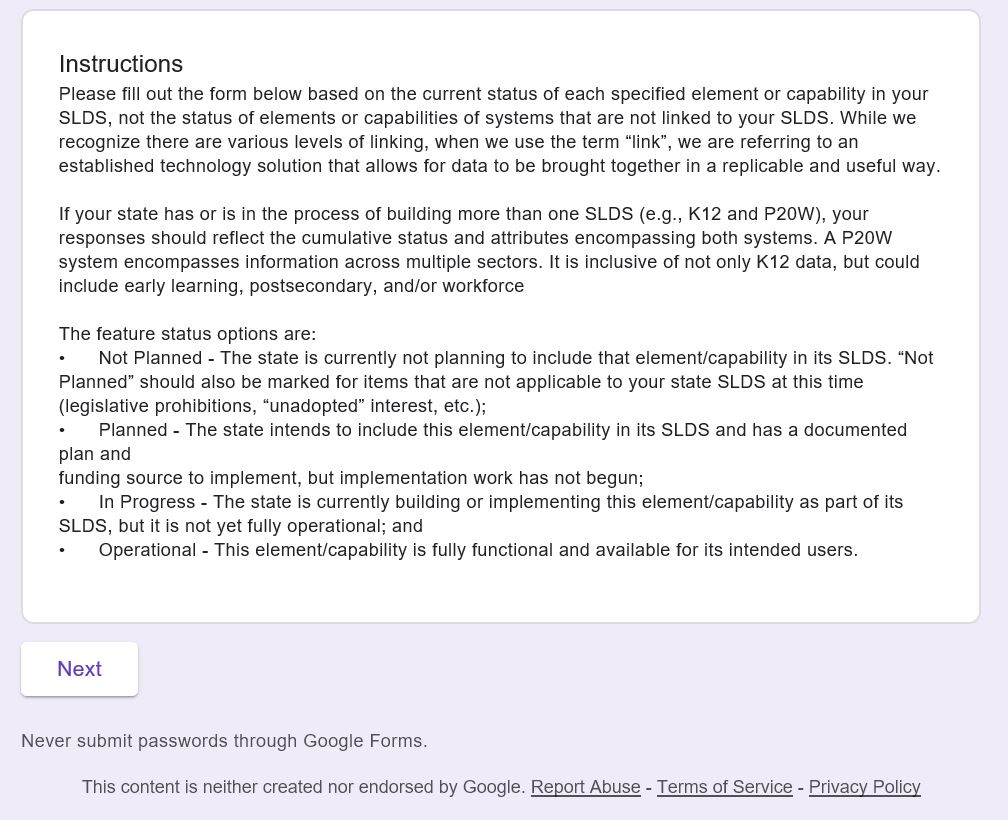Open the Privacy Policy link
The height and width of the screenshot is (820, 1008).
pos(864,787)
